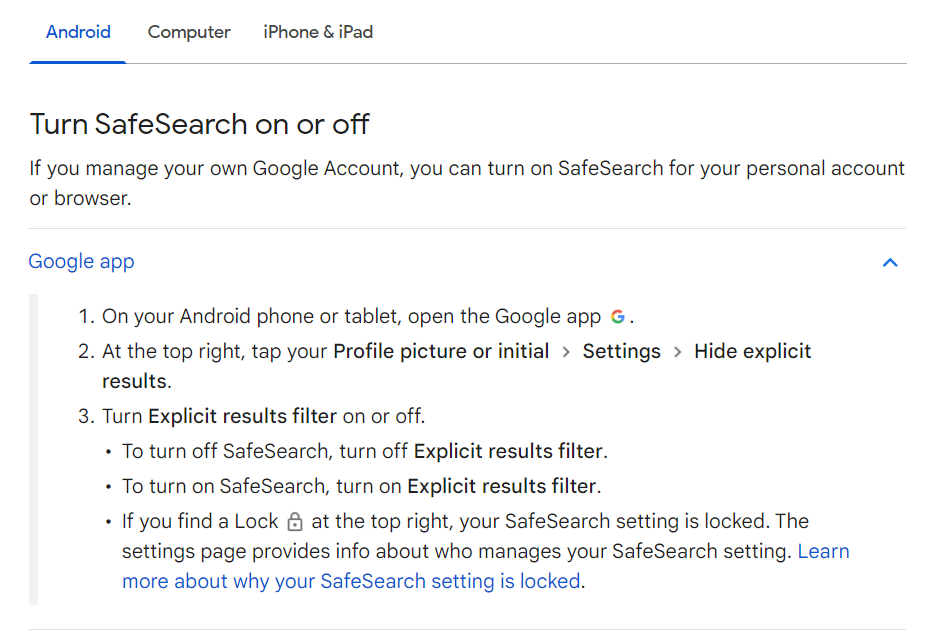
Task: Switch to the Computer tab
Action: pos(189,32)
